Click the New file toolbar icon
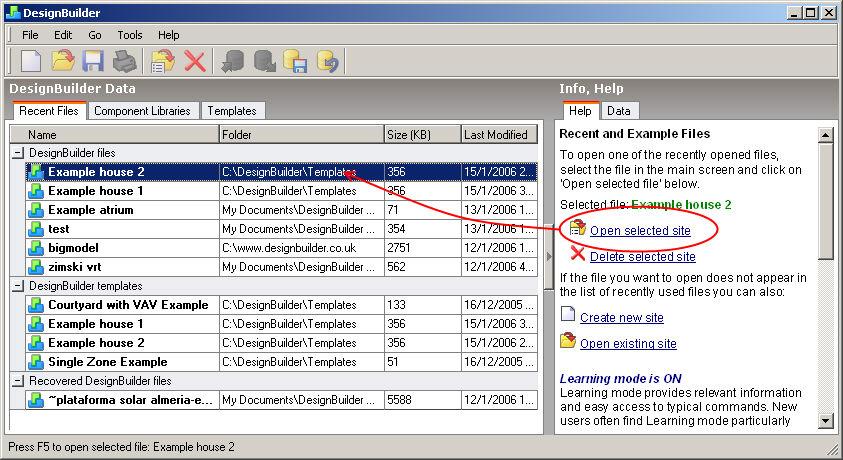 coord(31,61)
